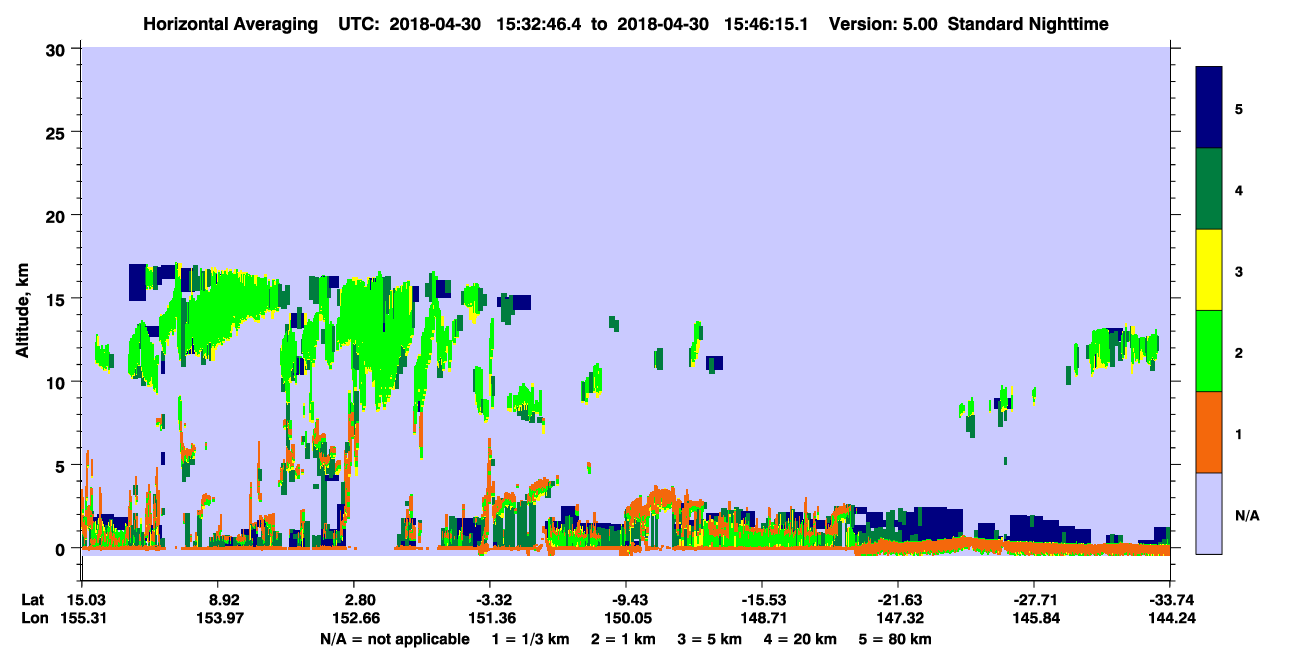
Task: Click the longitude value 145.84
Action: coord(1035,619)
